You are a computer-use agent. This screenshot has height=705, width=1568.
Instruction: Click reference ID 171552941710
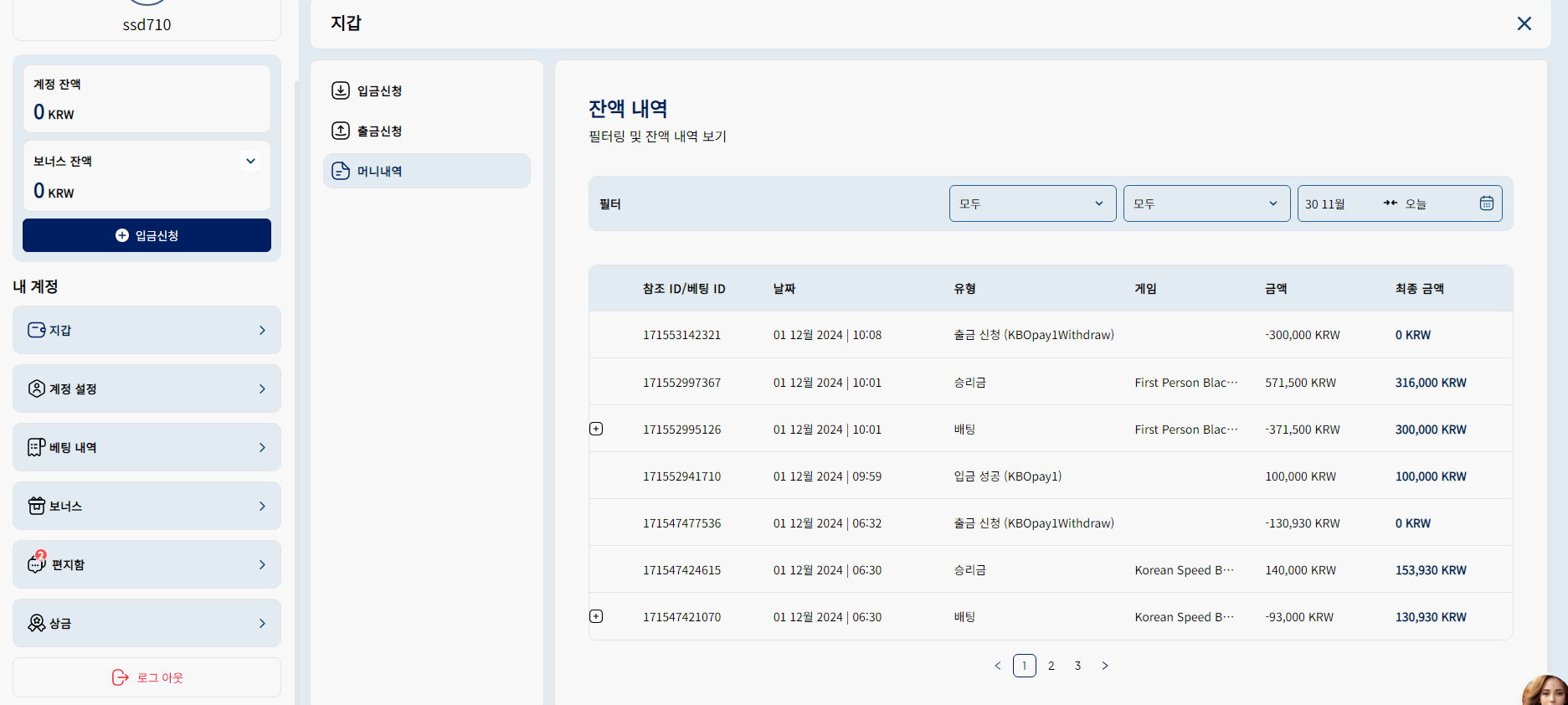pyautogui.click(x=681, y=476)
